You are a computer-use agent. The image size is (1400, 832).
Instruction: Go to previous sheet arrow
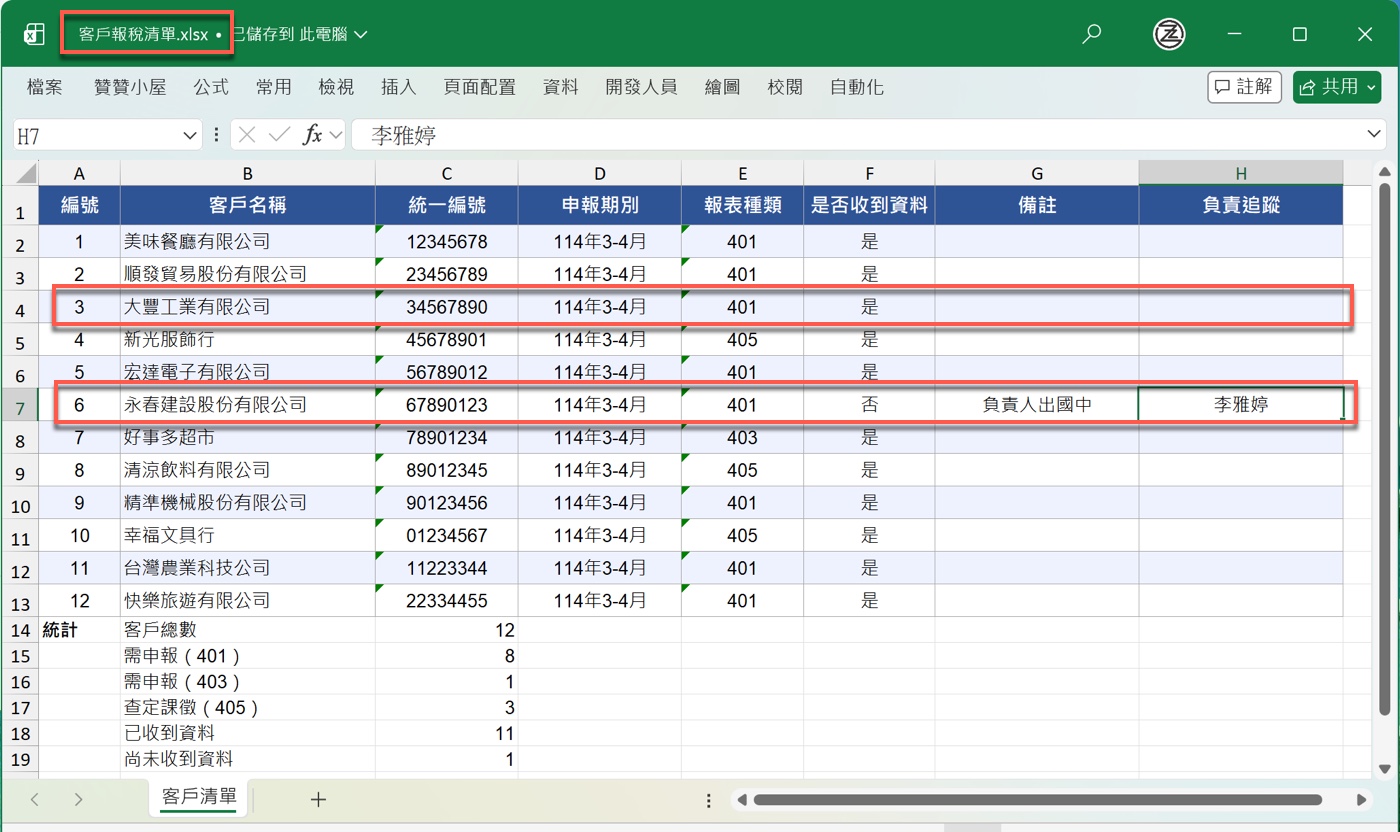click(35, 799)
